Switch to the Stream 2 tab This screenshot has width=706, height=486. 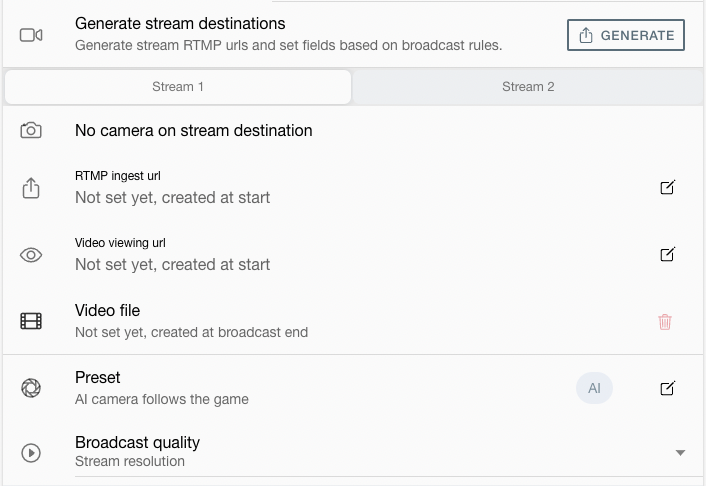point(528,86)
